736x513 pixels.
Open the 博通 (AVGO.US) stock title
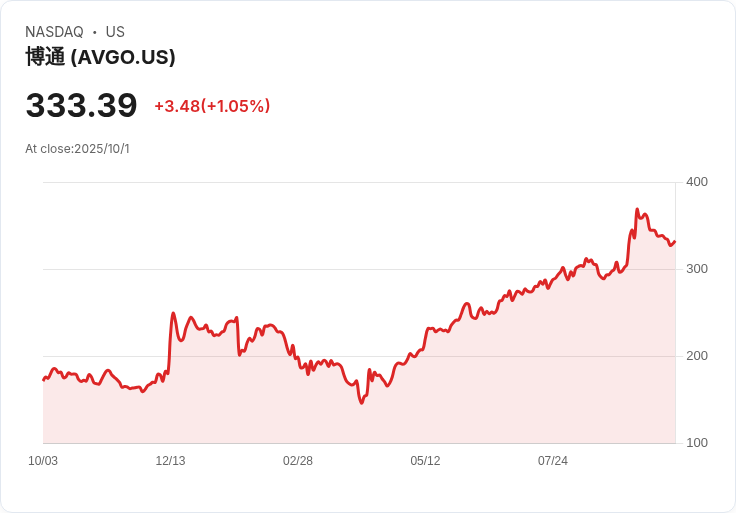100,57
